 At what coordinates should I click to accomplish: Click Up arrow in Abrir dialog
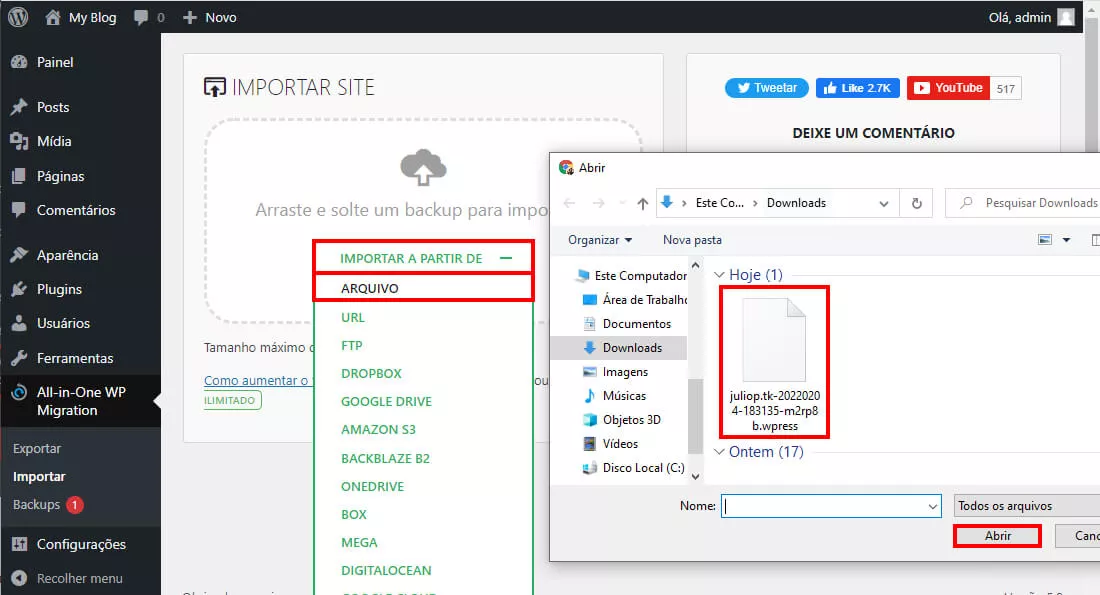643,203
